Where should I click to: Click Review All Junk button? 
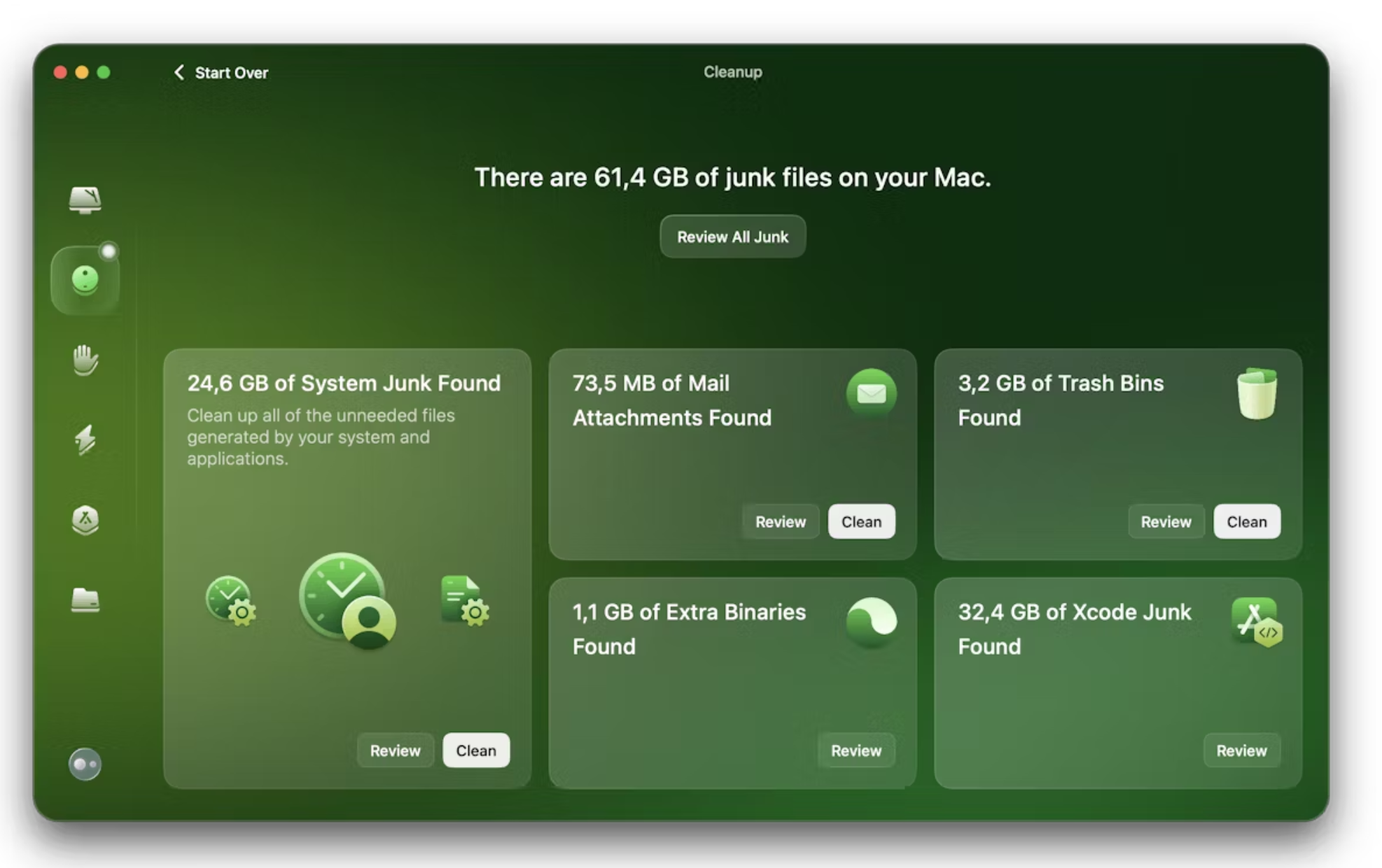732,237
